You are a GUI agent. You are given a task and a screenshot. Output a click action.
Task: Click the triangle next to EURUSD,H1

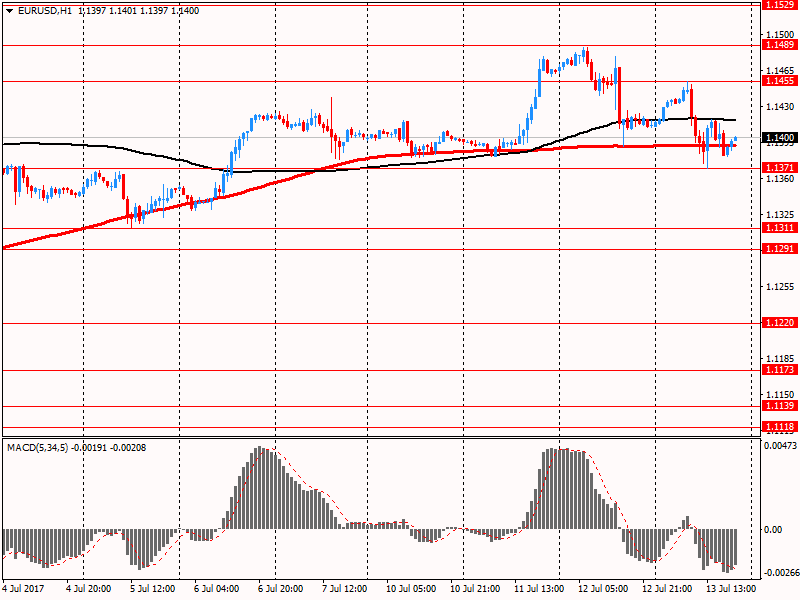pos(10,11)
